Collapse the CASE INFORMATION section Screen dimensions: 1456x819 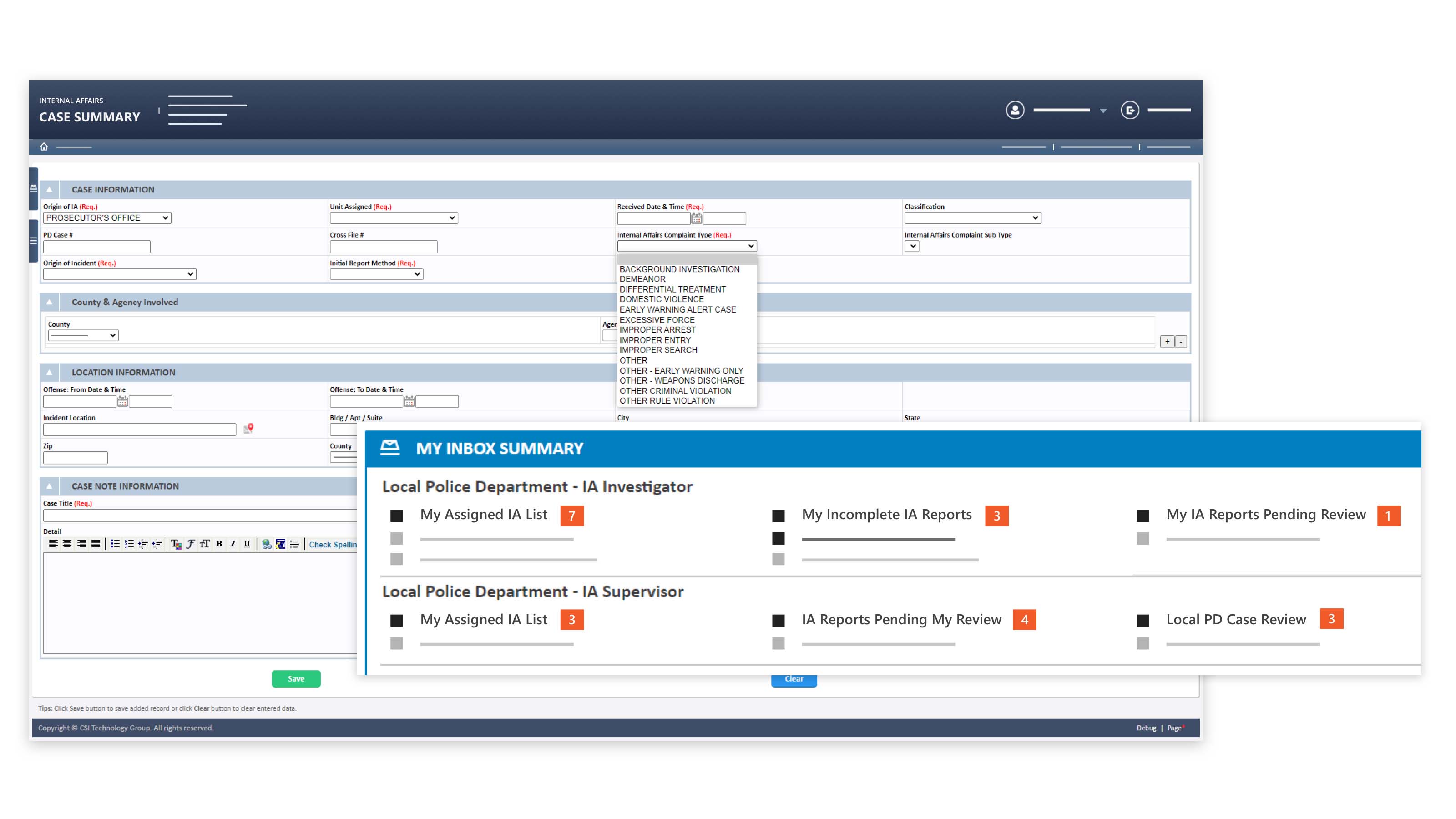(x=49, y=189)
